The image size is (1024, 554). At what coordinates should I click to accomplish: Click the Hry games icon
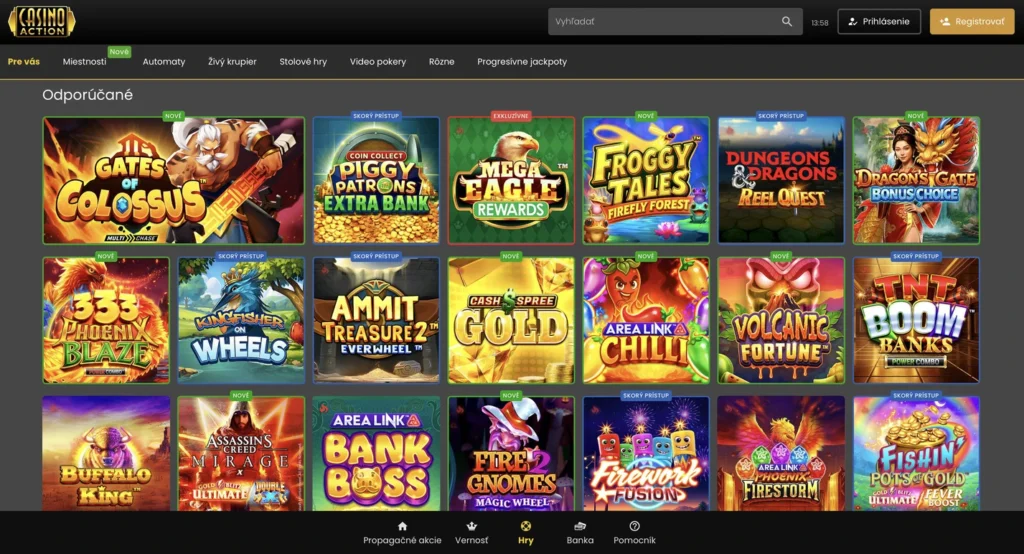click(x=526, y=526)
